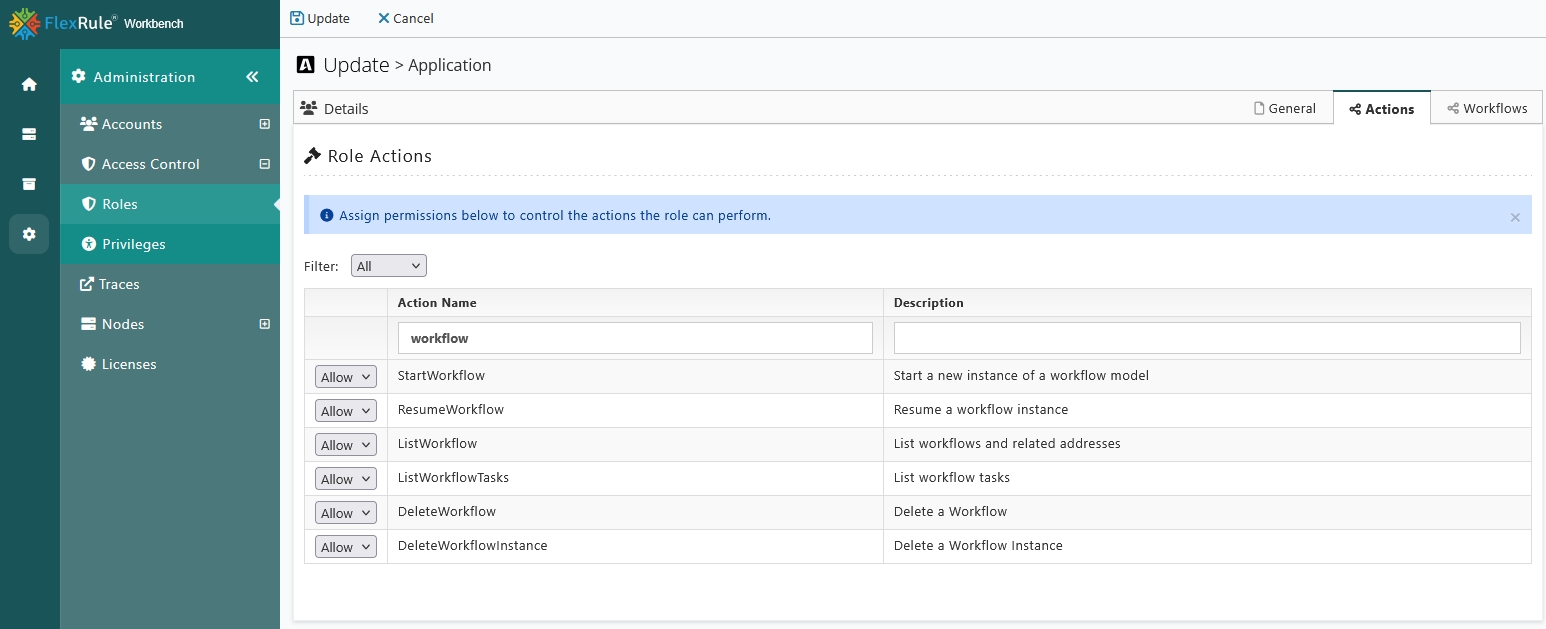Click the Cancel button
Viewport: 1546px width, 629px height.
click(405, 18)
